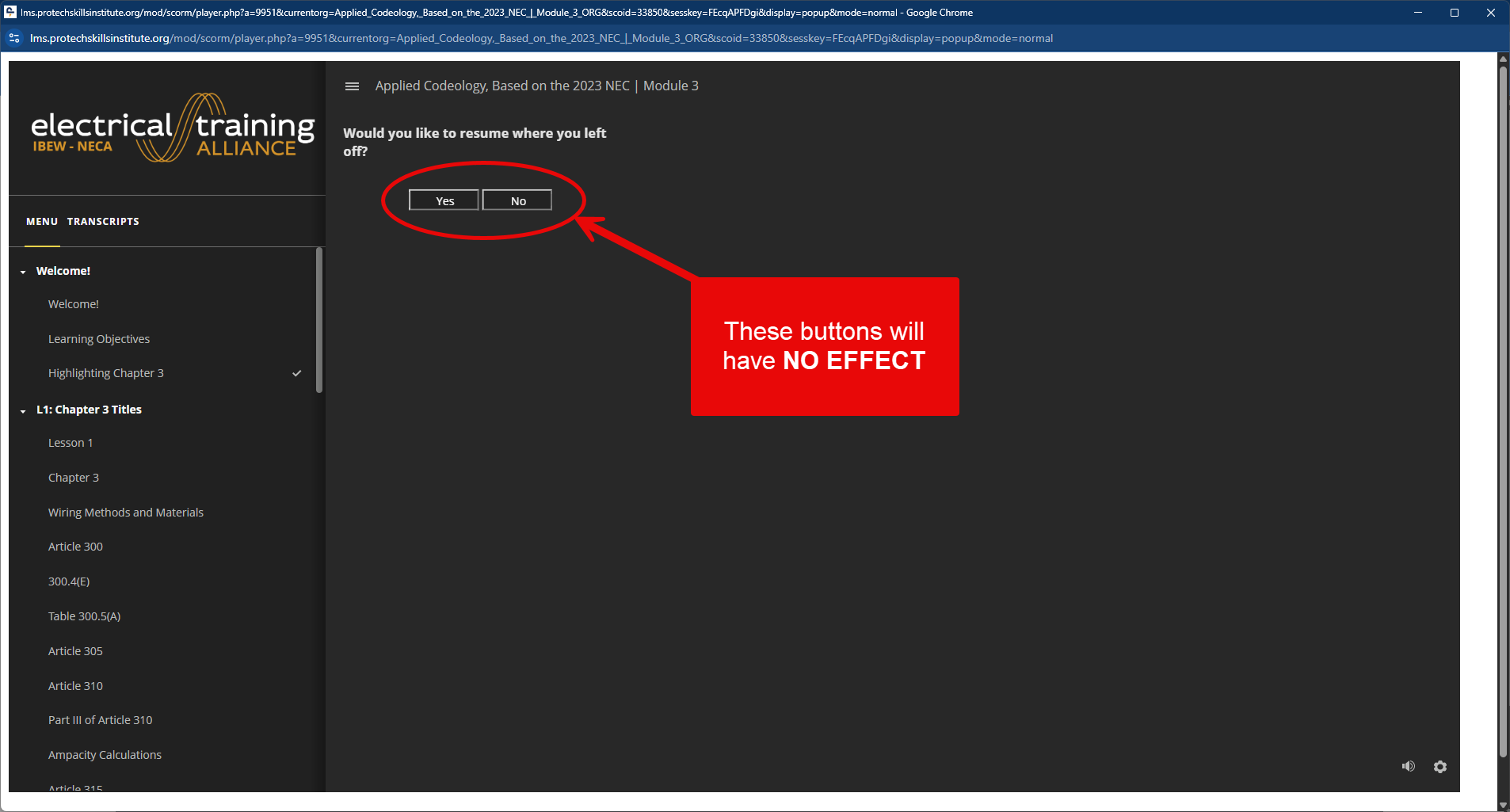Maximize the Chrome popup window
This screenshot has height=812, width=1510.
click(x=1455, y=13)
